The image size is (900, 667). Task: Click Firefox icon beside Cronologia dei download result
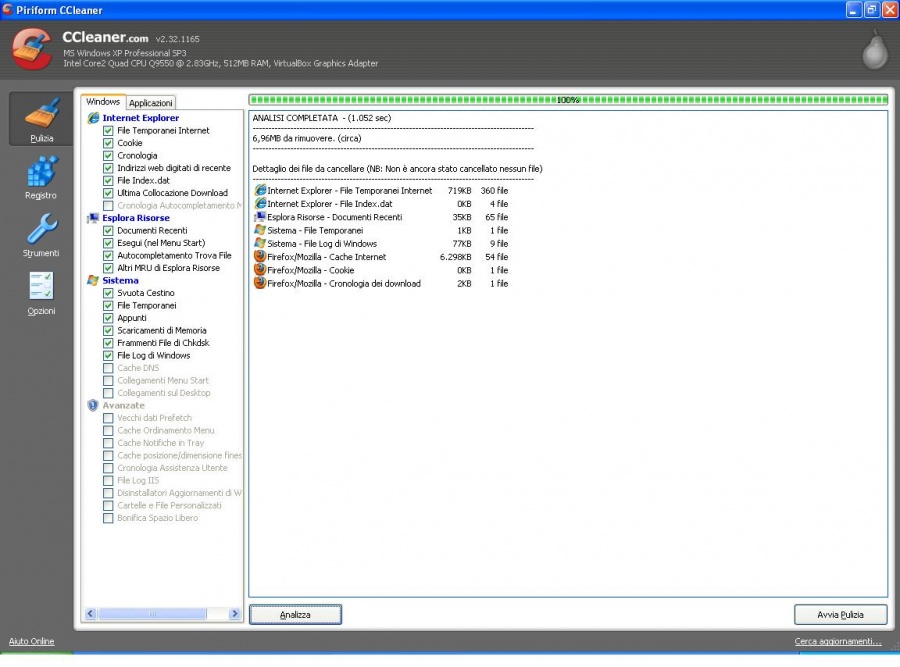coord(260,282)
